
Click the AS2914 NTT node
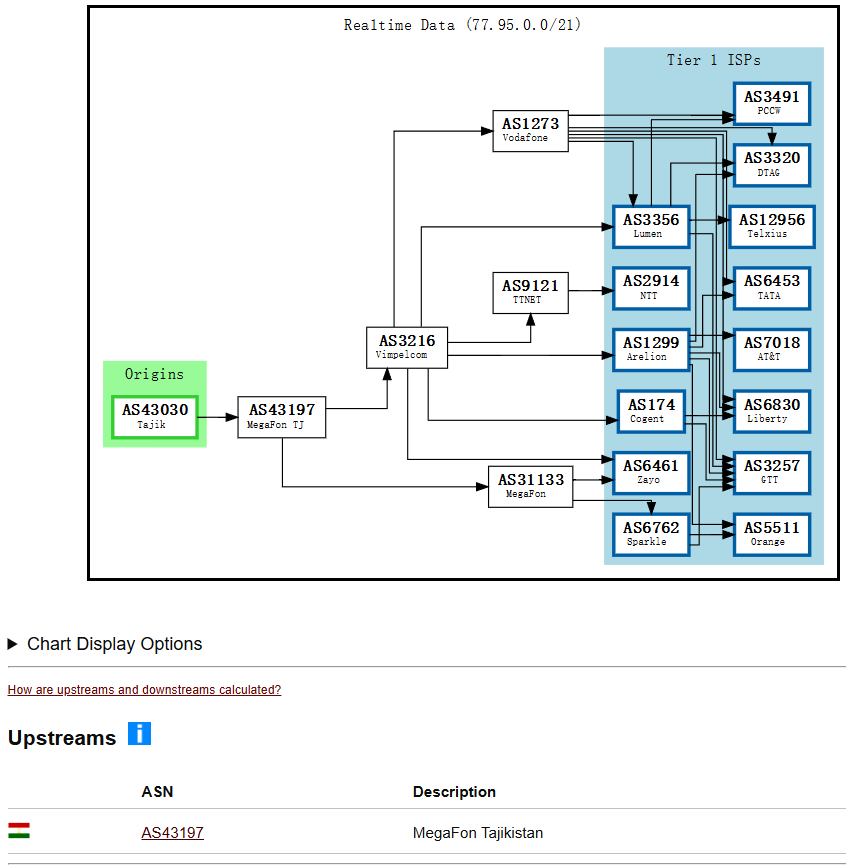click(651, 288)
